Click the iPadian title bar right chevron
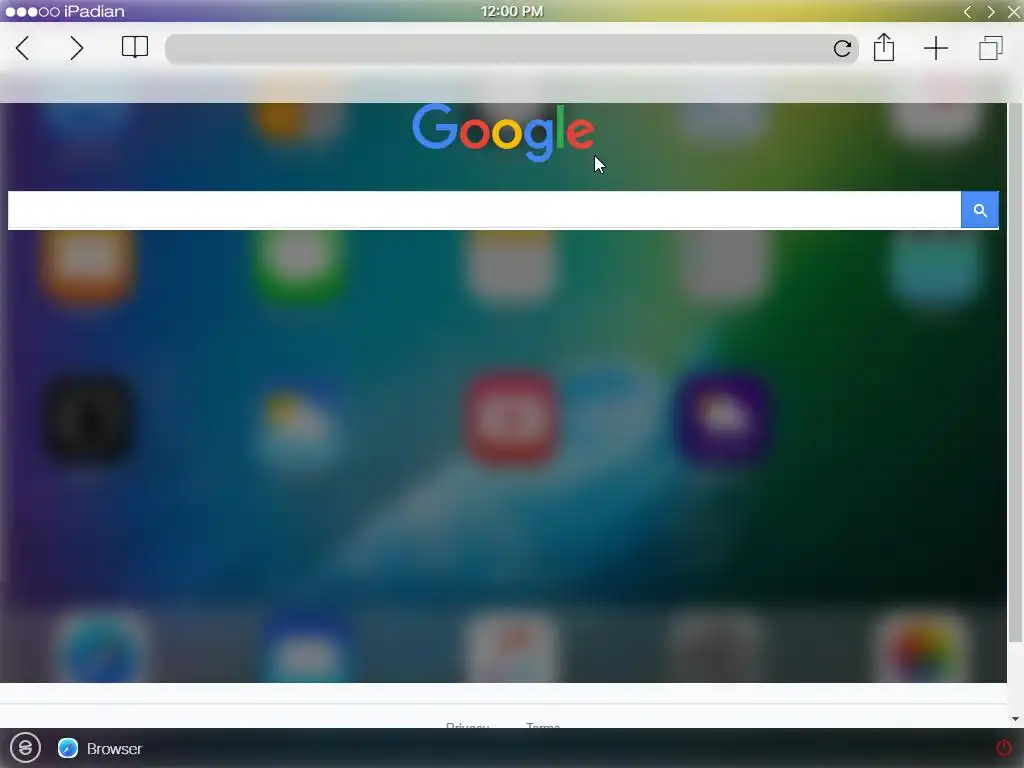Image resolution: width=1024 pixels, height=768 pixels. point(991,12)
